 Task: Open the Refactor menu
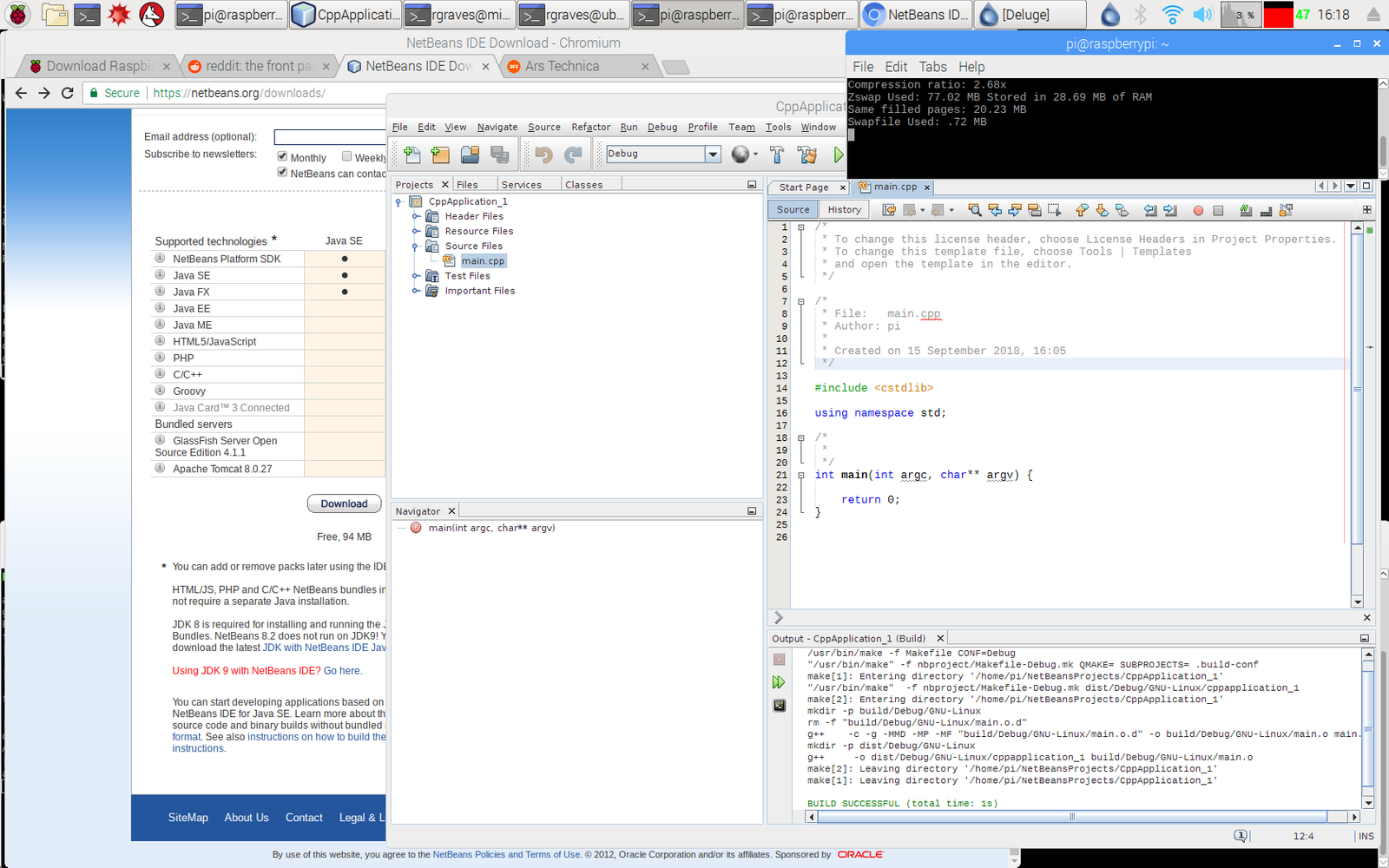point(590,127)
